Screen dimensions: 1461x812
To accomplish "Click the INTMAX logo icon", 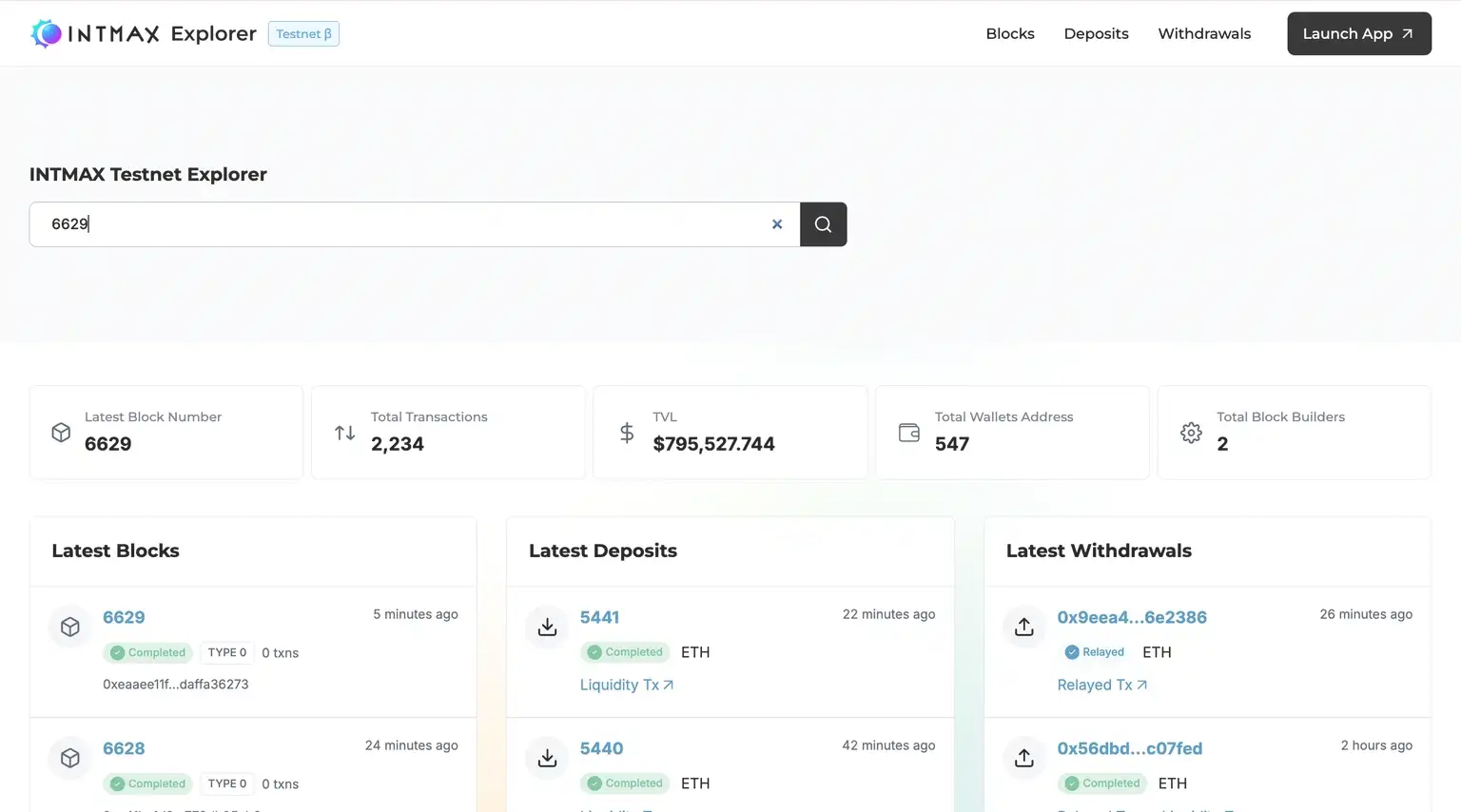I will click(46, 33).
